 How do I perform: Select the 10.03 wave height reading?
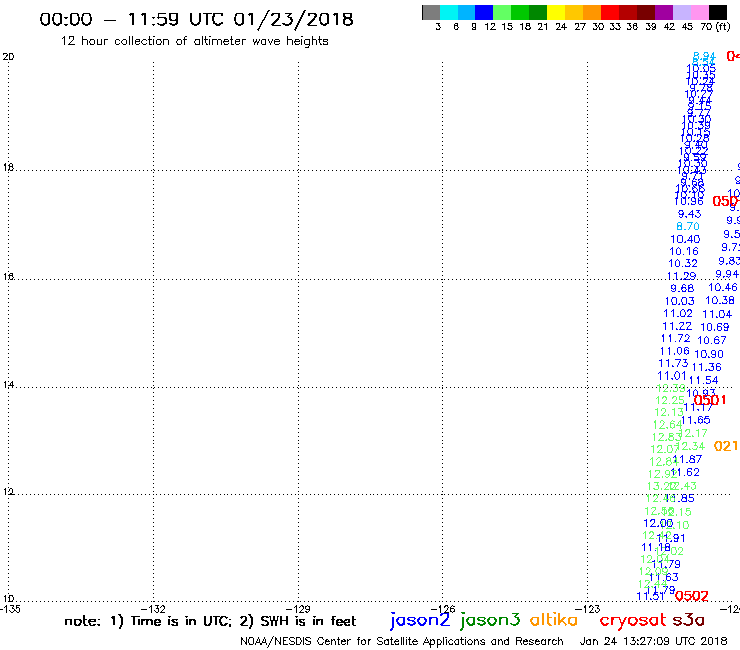pyautogui.click(x=680, y=301)
